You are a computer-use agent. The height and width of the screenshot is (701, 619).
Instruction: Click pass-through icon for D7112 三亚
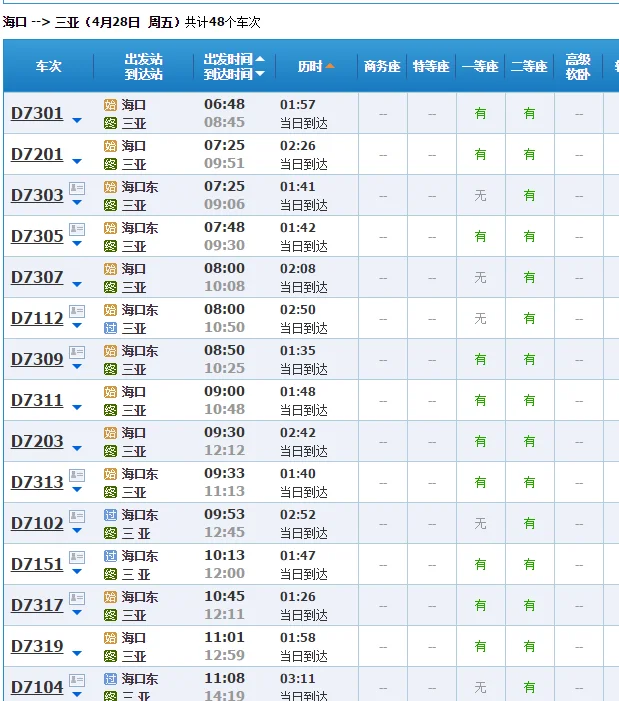pyautogui.click(x=110, y=328)
